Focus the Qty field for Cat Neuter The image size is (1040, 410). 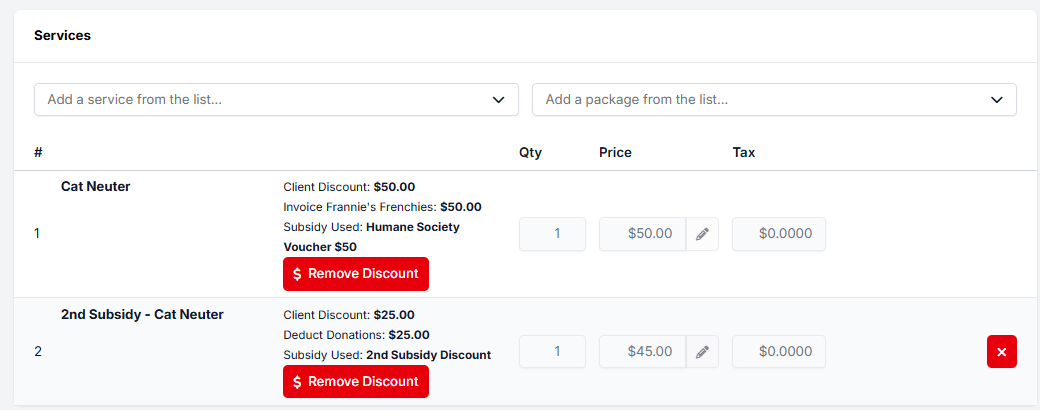(552, 234)
